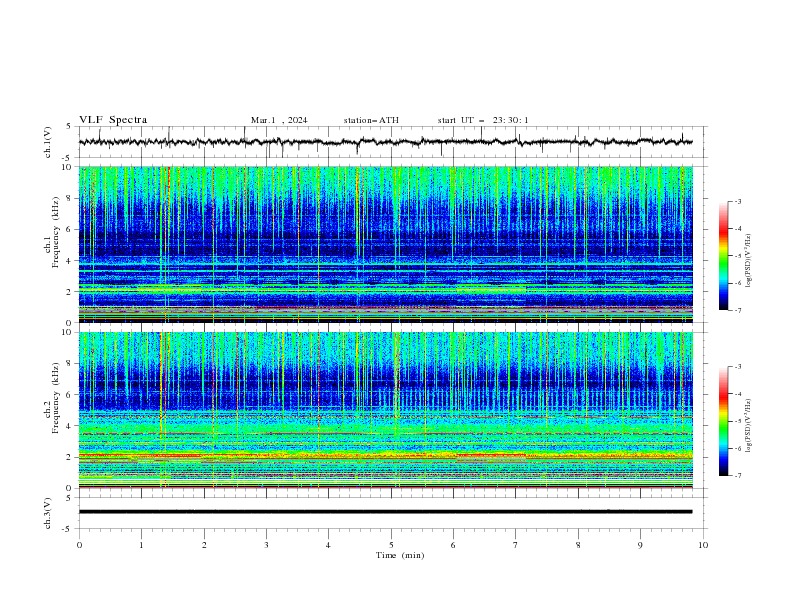792x612 pixels.
Task: Click the 'Time (min)' axis label
Action: [400, 555]
